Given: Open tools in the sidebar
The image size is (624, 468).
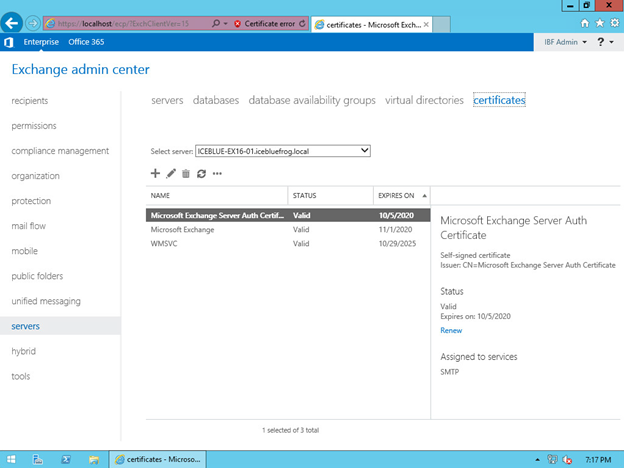Looking at the screenshot, I should click(21, 376).
